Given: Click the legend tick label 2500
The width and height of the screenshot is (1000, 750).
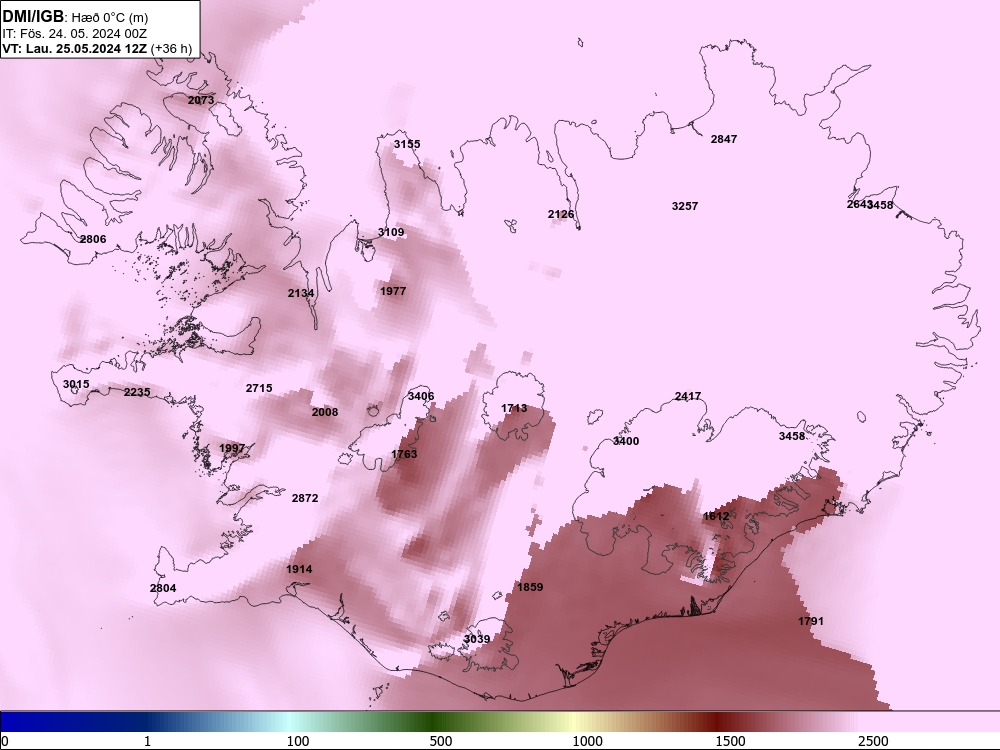Looking at the screenshot, I should pyautogui.click(x=873, y=741).
